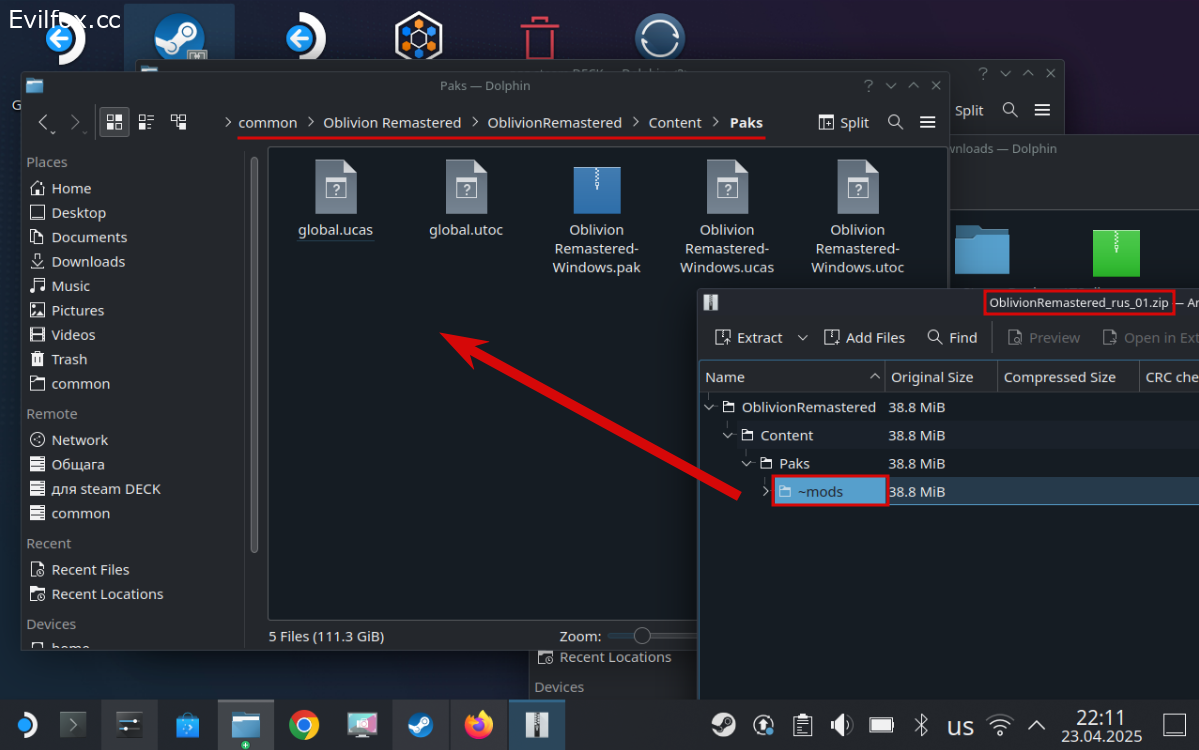Click Preview in Ark toolbar
The height and width of the screenshot is (750, 1199).
[x=1044, y=337]
